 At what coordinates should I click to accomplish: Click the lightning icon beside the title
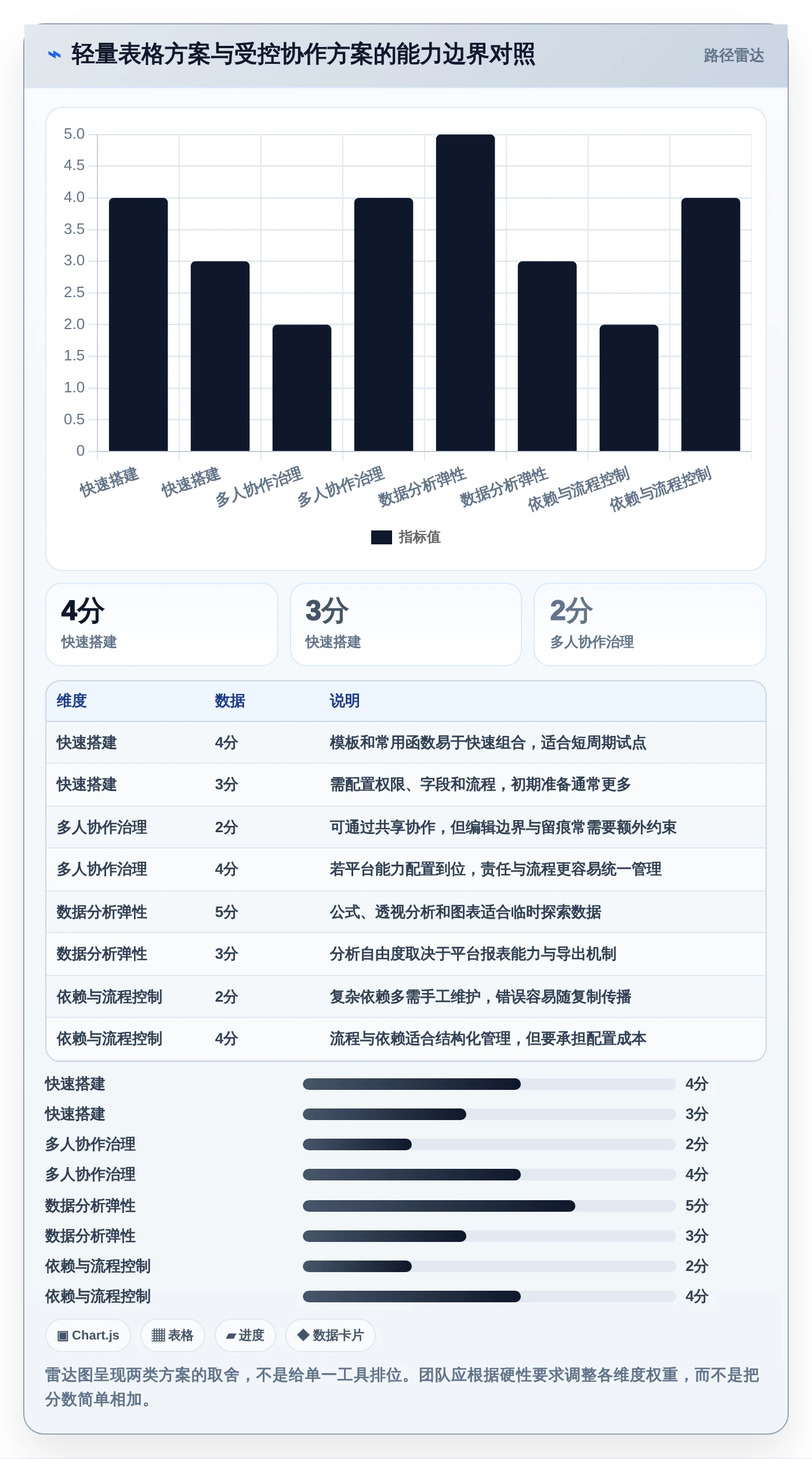point(54,55)
